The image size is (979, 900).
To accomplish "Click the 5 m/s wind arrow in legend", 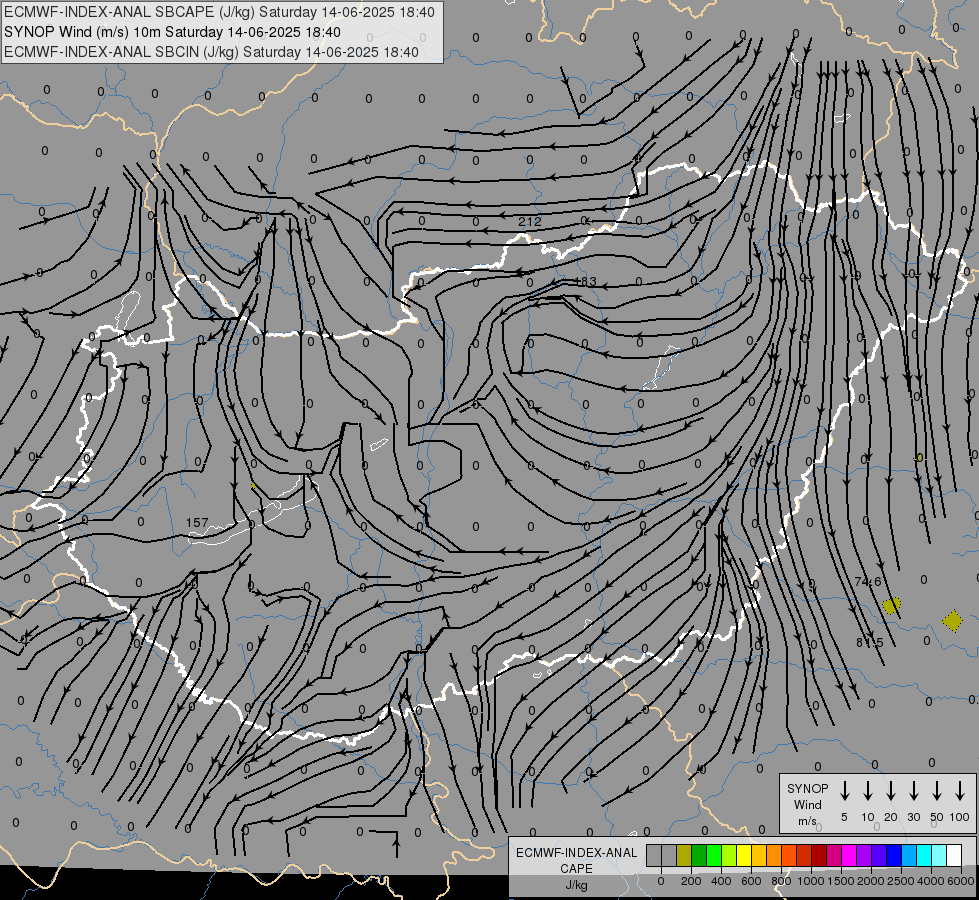I will [844, 791].
